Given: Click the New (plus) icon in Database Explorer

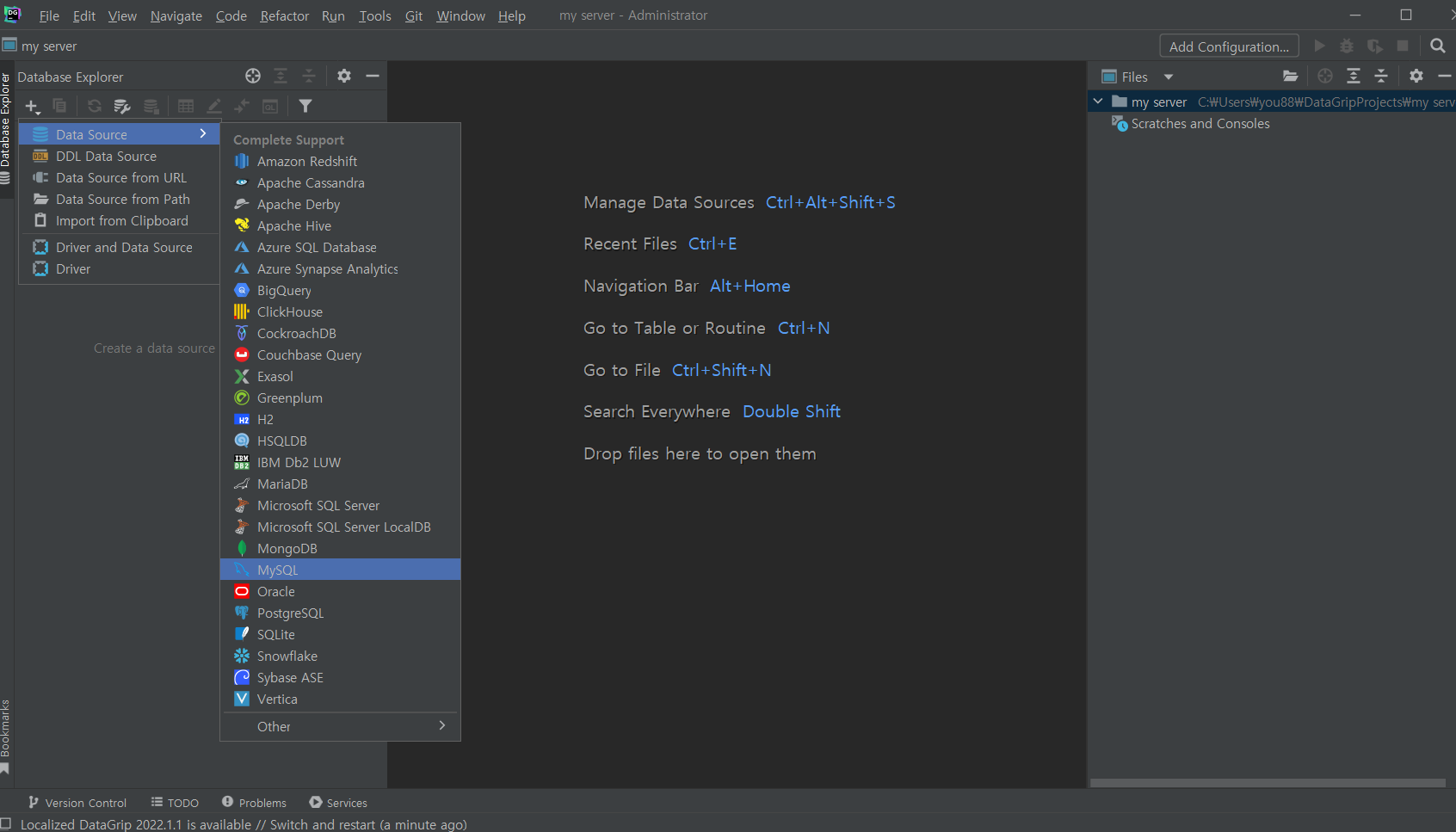Looking at the screenshot, I should 32,106.
